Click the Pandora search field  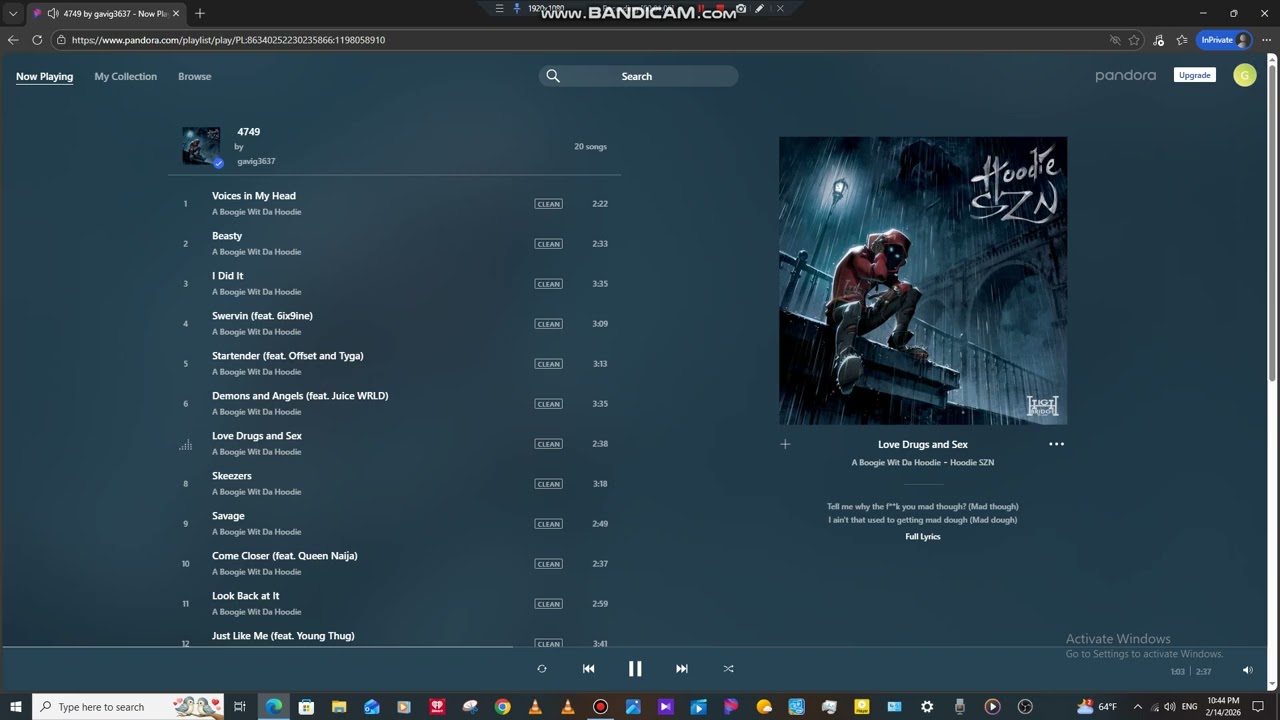pos(638,76)
